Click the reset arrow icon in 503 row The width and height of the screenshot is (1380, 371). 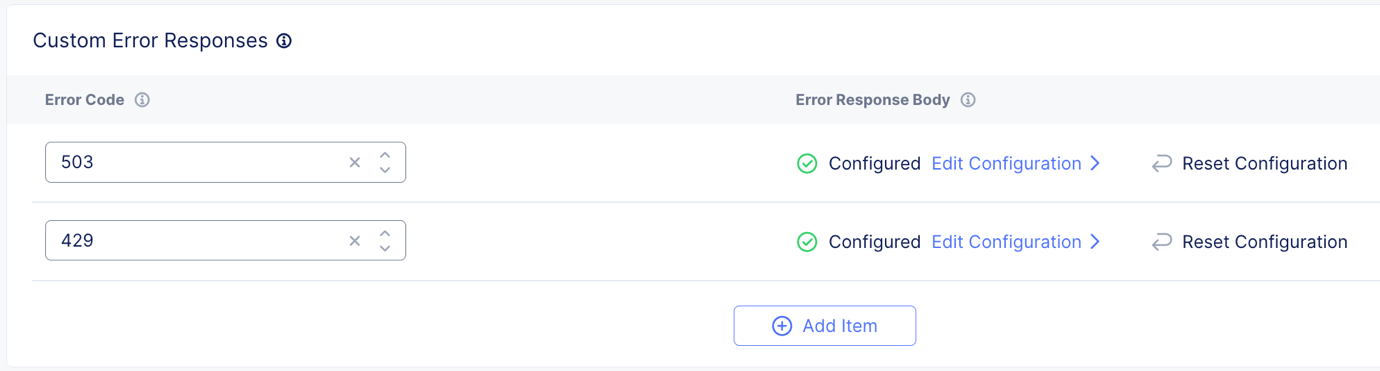tap(1161, 163)
